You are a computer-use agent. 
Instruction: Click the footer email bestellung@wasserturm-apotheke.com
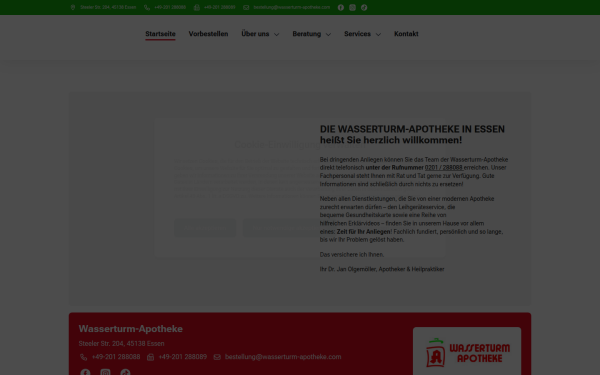[x=283, y=357]
